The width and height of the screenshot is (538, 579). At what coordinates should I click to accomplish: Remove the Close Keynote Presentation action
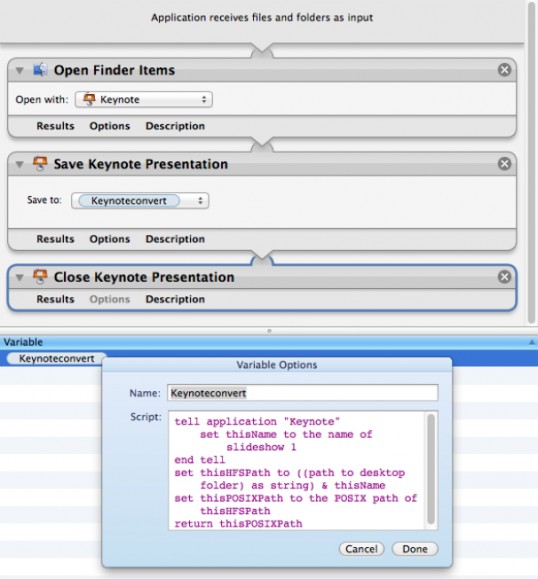point(504,277)
